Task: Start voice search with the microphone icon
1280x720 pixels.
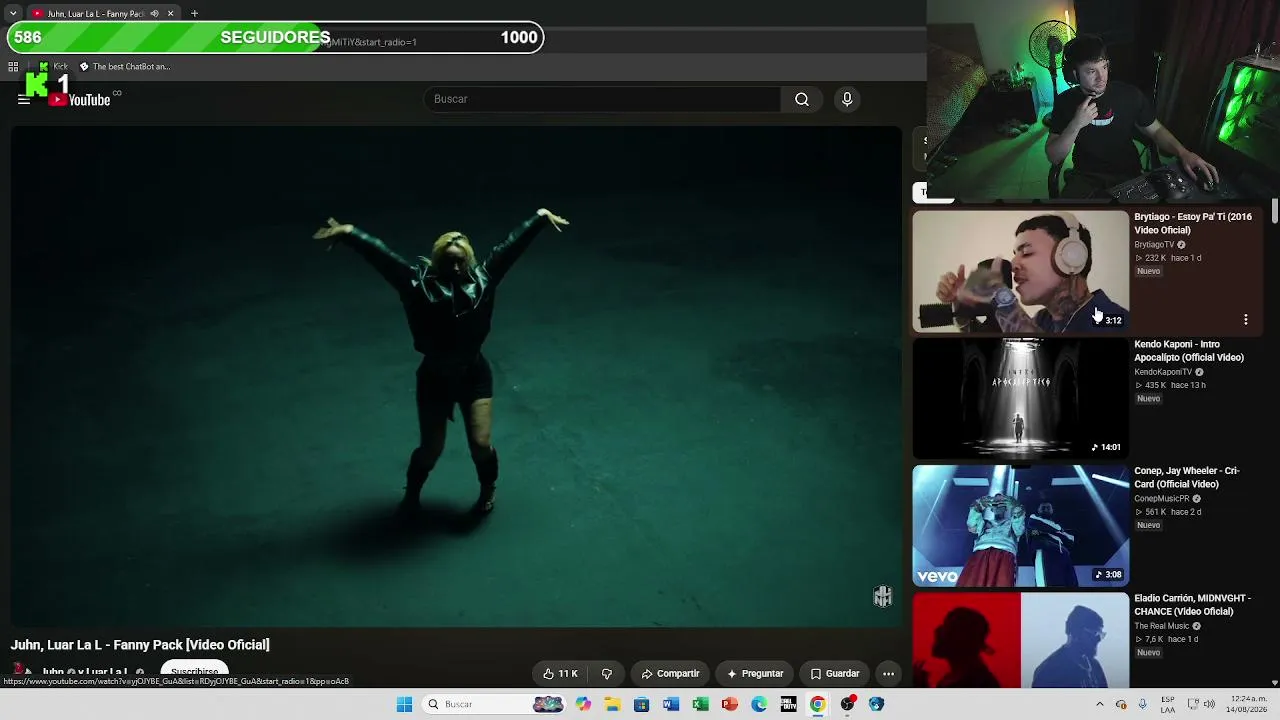Action: 847,99
